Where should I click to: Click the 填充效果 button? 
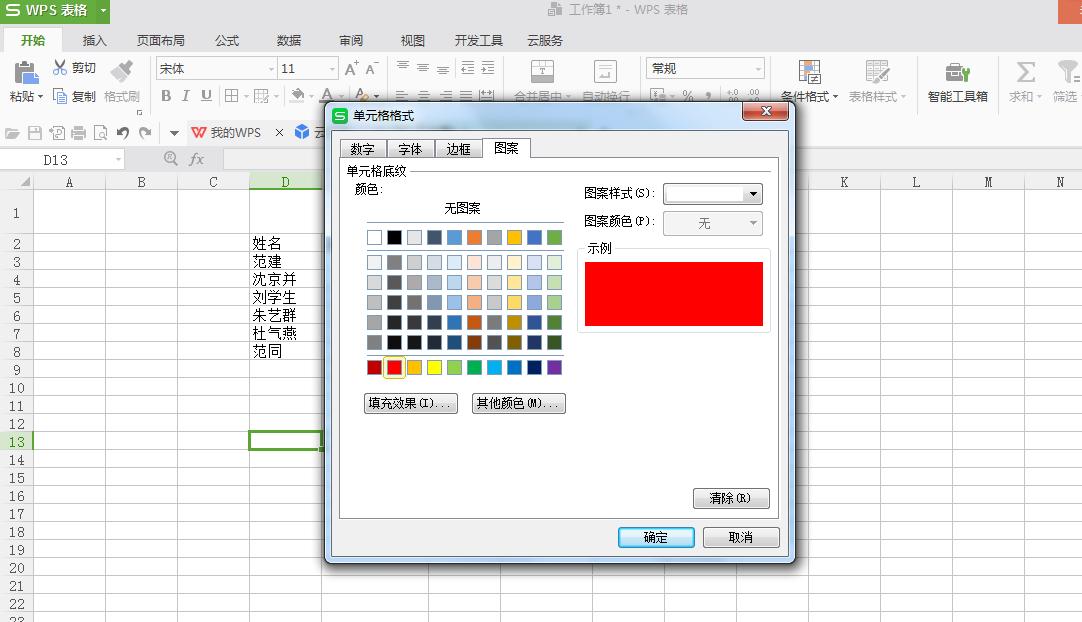(410, 403)
